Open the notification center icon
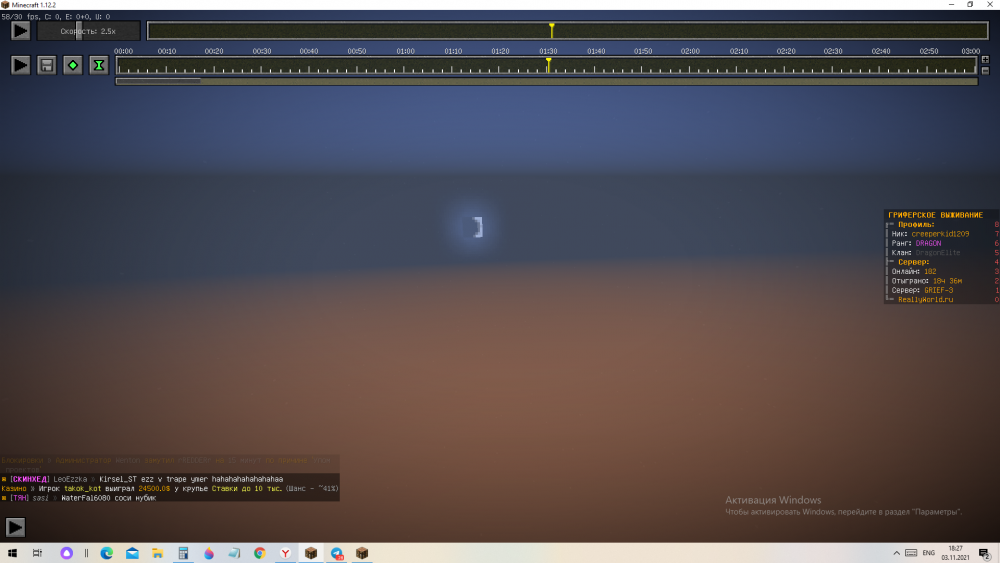 (985, 553)
